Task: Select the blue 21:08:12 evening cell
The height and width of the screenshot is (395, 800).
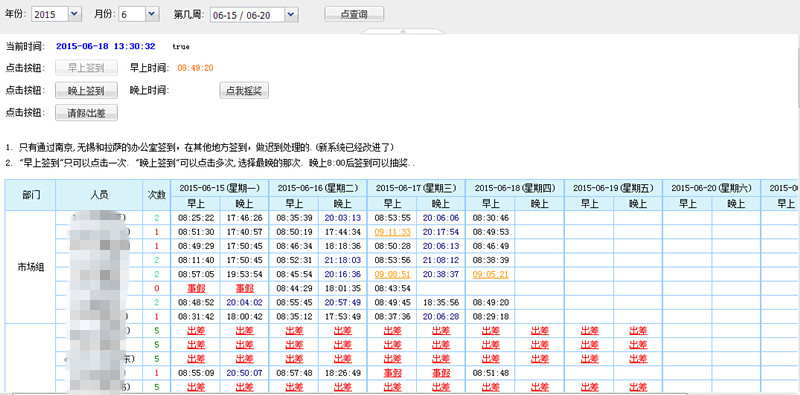Action: [x=441, y=260]
